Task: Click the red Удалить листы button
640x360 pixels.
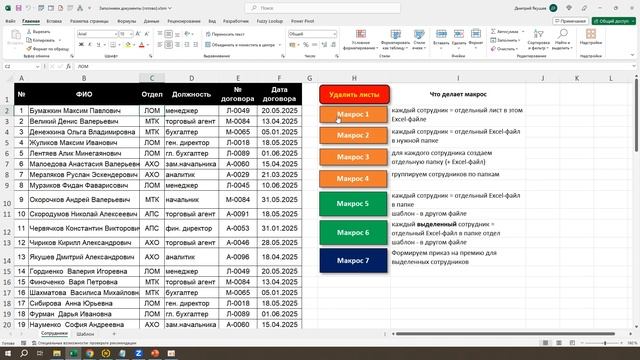Action: pos(354,95)
